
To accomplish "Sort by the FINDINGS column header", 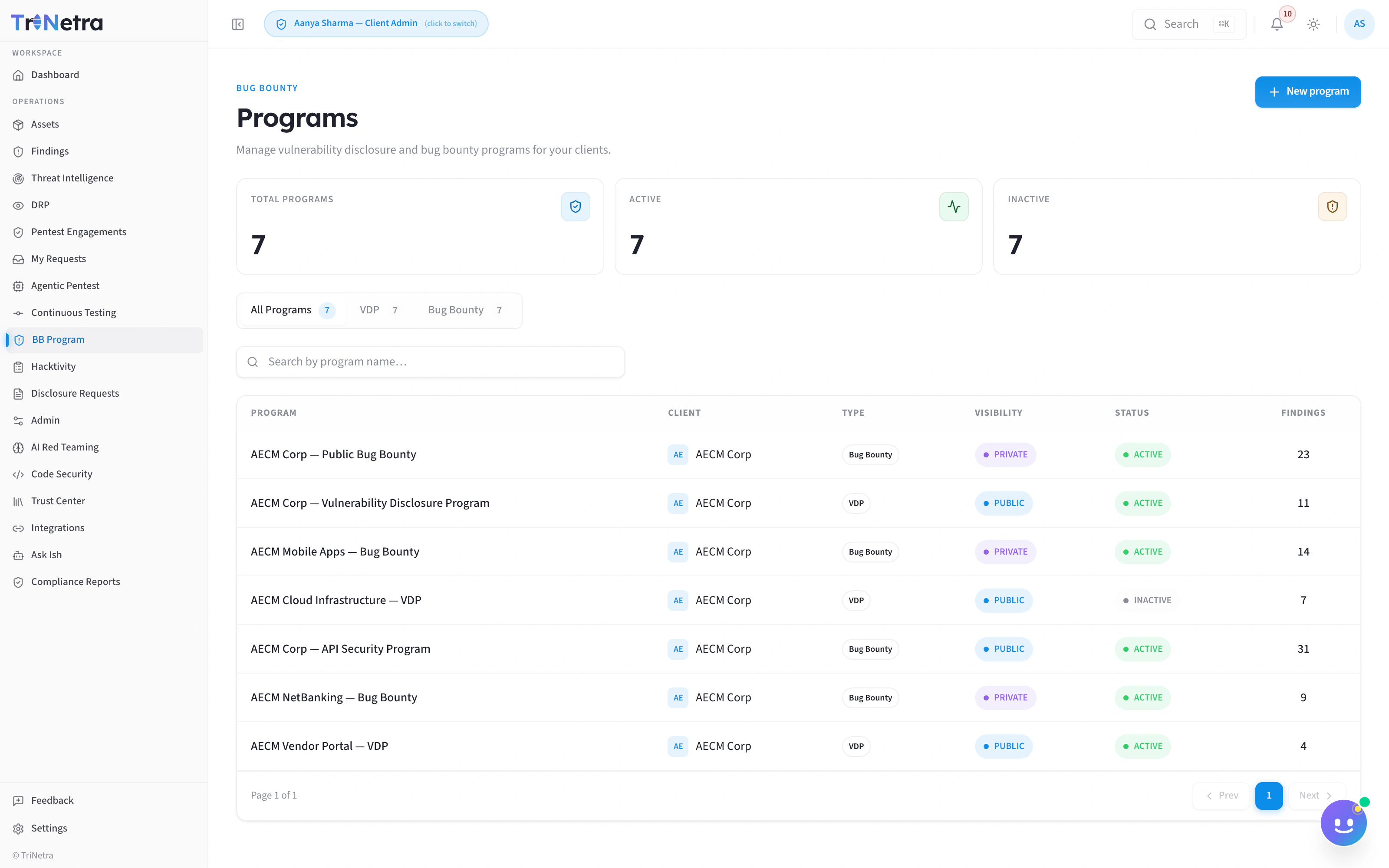I will click(1303, 413).
